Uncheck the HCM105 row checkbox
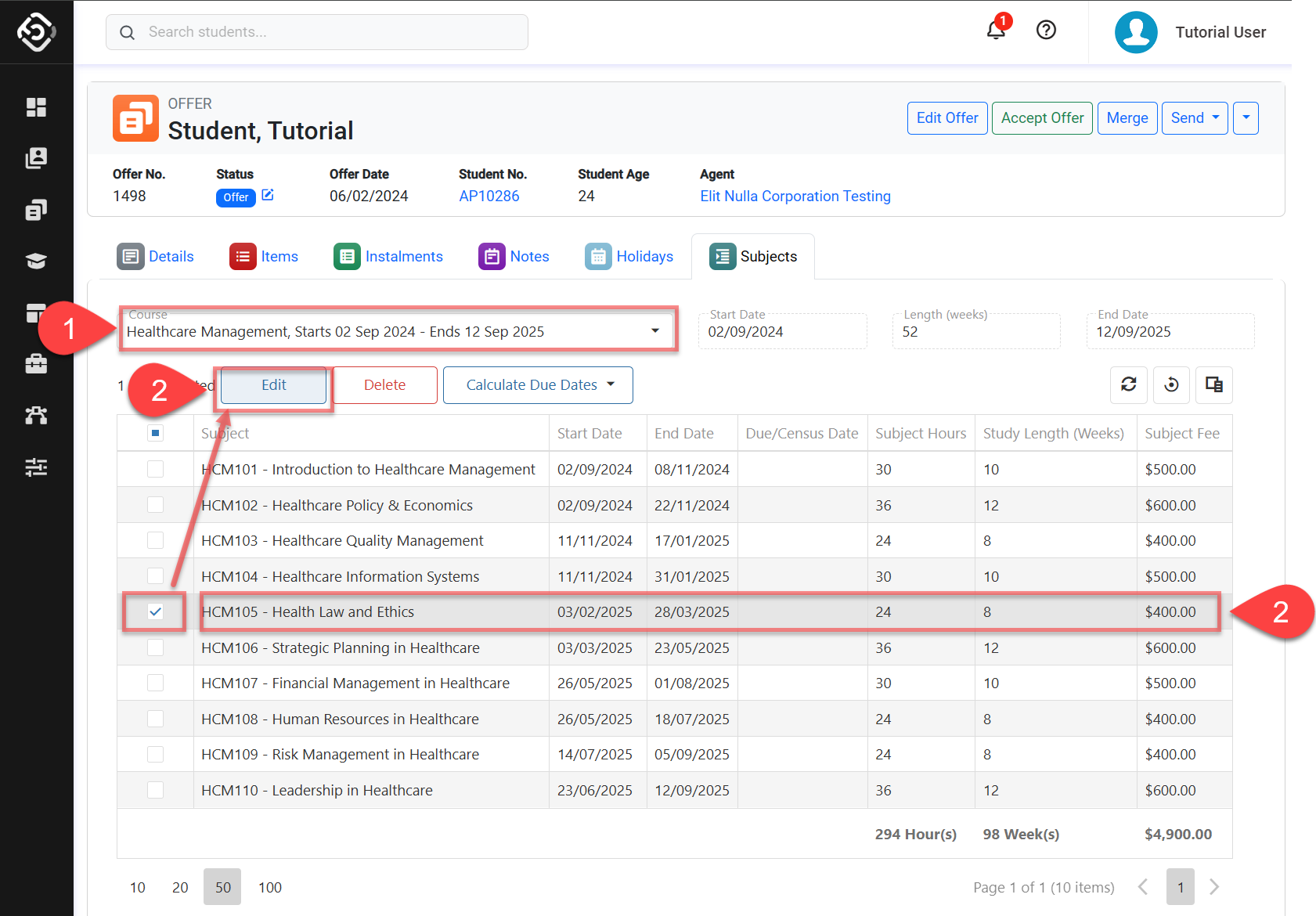This screenshot has height=916, width=1316. tap(156, 611)
